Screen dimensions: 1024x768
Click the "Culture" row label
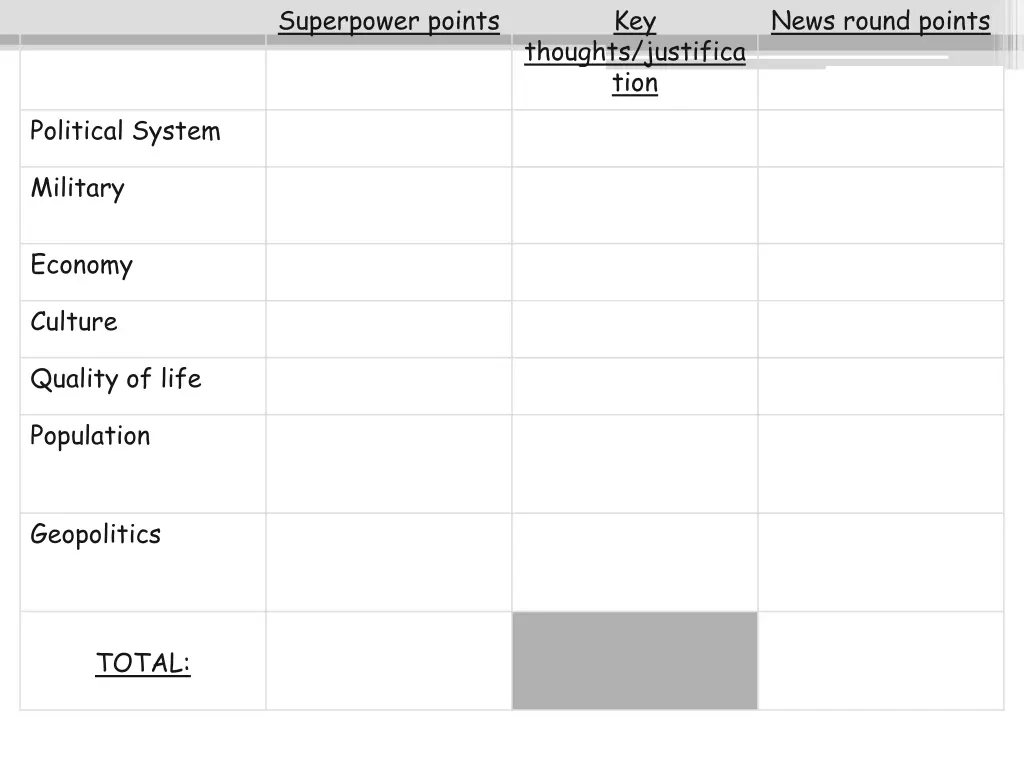click(x=74, y=322)
